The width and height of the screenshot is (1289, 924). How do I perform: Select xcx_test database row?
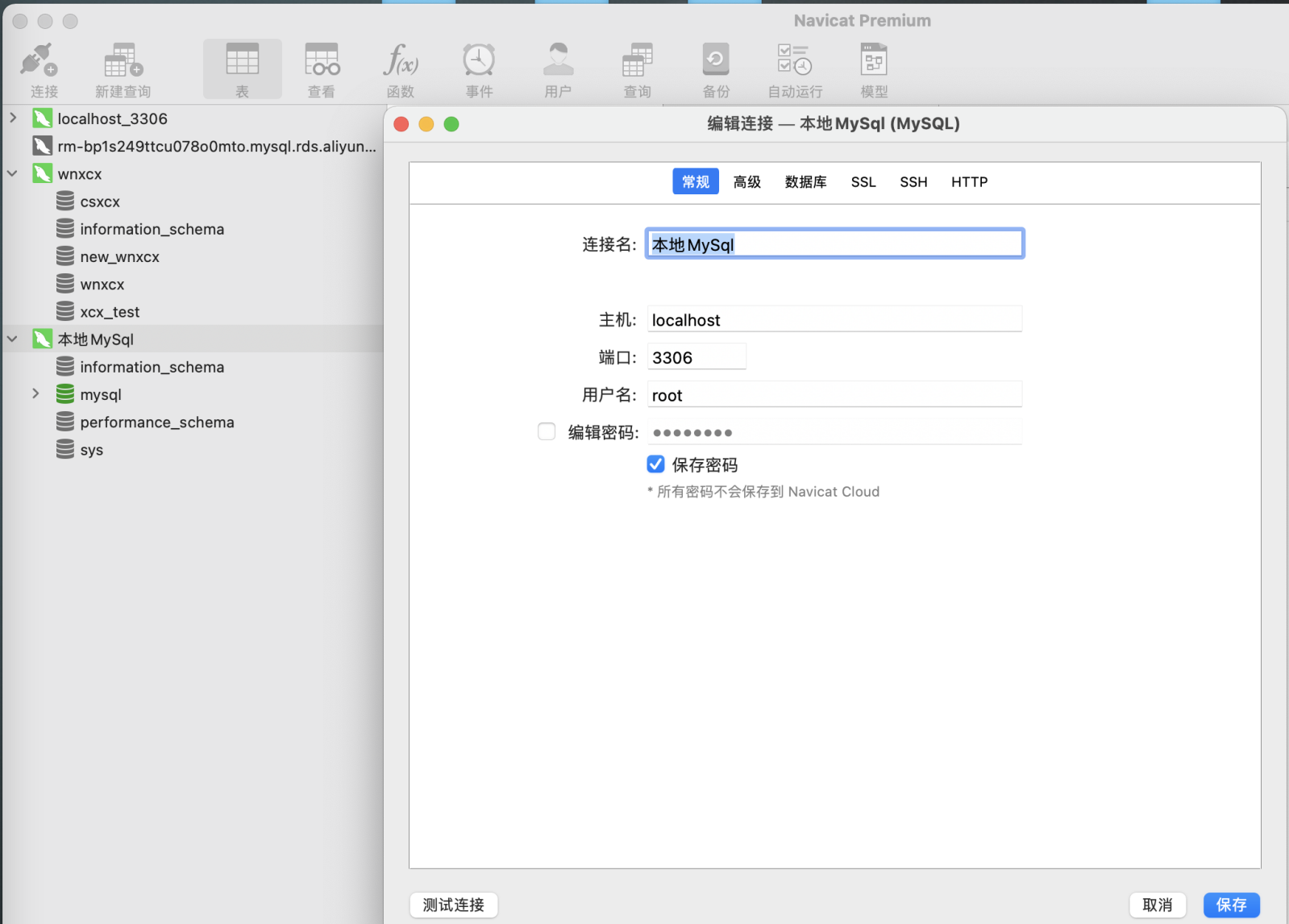(193, 312)
